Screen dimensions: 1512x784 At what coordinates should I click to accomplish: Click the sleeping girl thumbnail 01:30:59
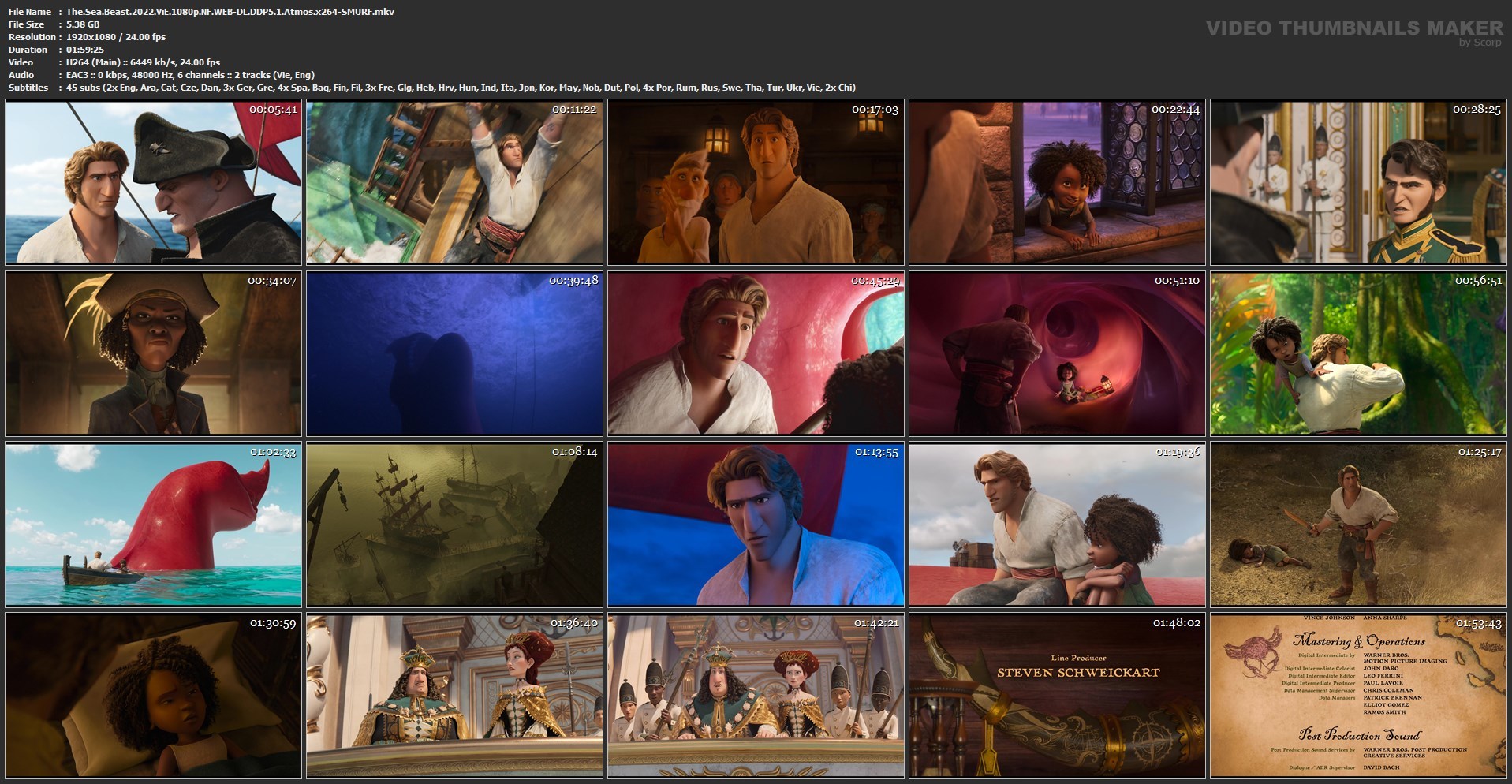coord(153,696)
